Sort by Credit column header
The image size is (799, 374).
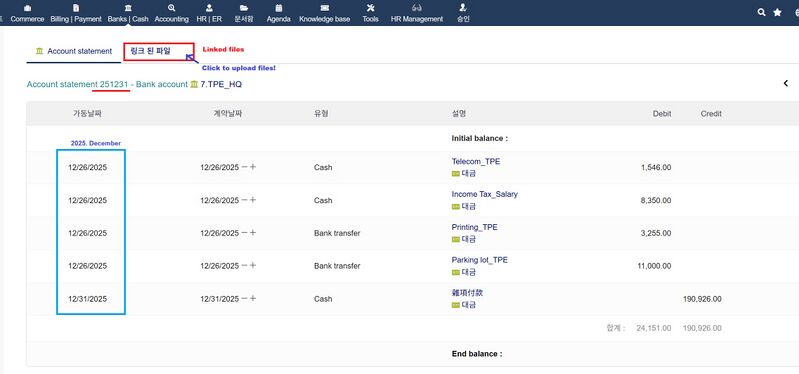(x=711, y=114)
